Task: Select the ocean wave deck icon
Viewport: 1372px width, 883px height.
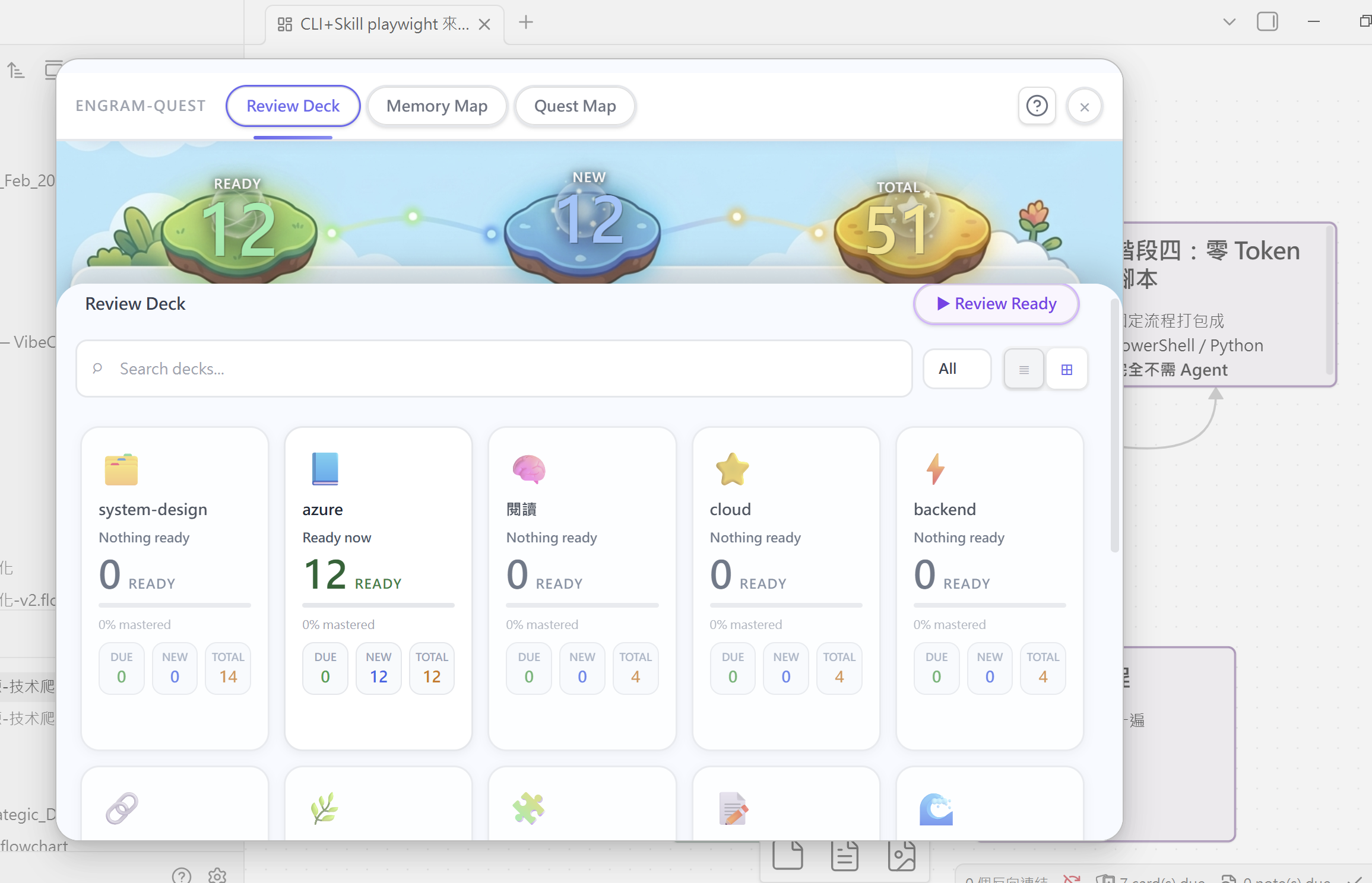Action: coord(936,809)
